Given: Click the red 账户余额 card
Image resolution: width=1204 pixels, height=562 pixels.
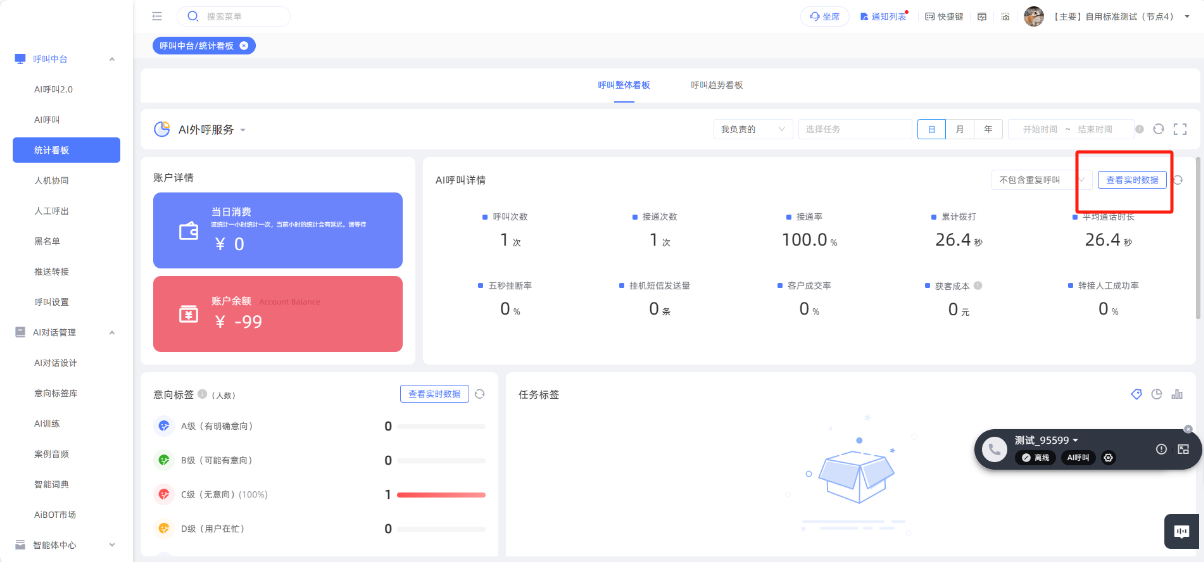Looking at the screenshot, I should 278,314.
